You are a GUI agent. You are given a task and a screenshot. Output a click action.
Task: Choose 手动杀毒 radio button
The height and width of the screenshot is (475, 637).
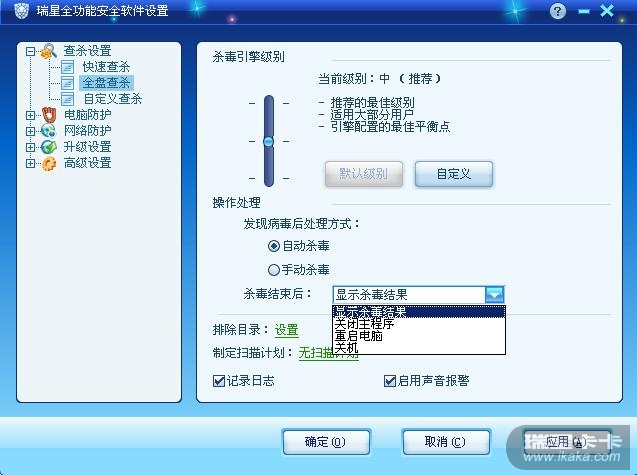274,269
